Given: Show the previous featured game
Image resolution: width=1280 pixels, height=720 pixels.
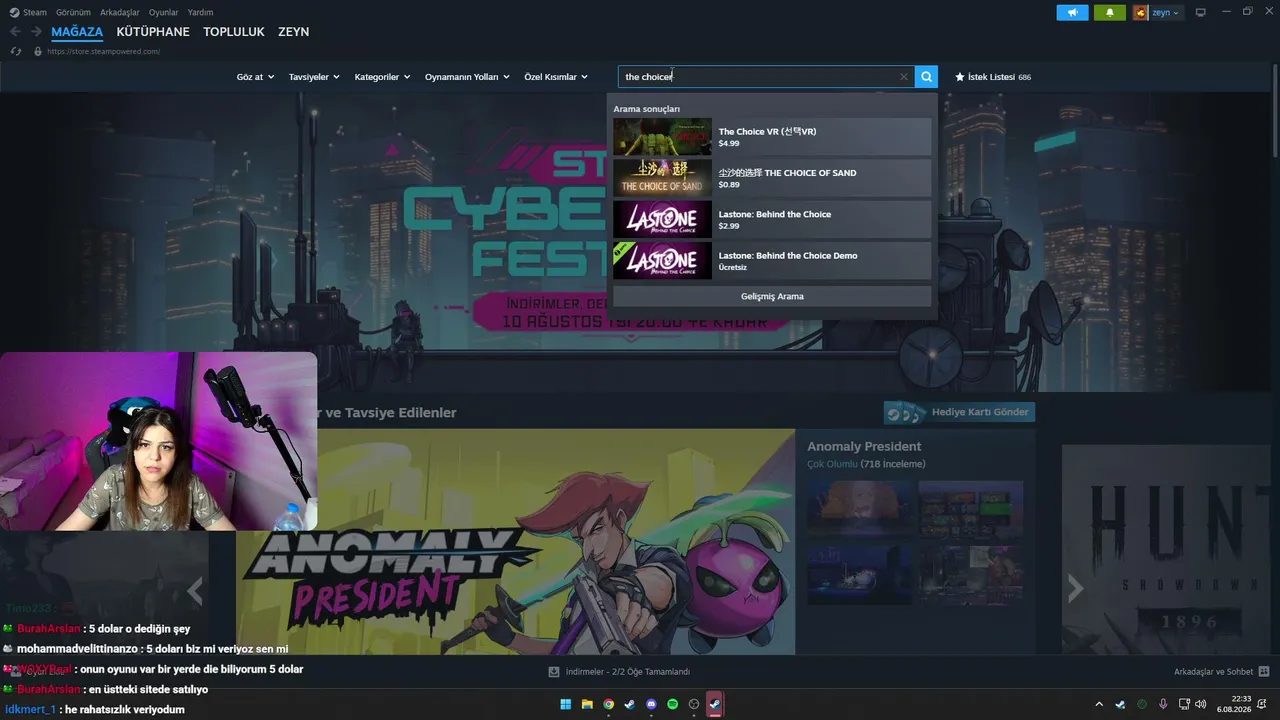Looking at the screenshot, I should (x=195, y=591).
